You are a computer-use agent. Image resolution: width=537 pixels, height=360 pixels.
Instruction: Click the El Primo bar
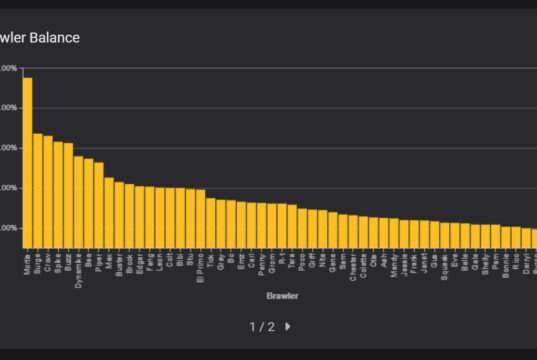[201, 219]
